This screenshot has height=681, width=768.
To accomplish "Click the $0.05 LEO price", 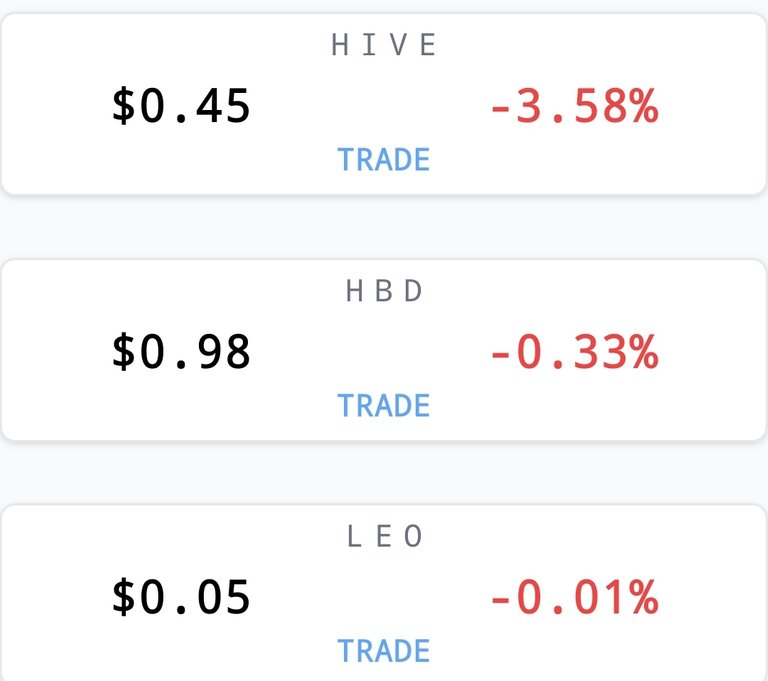I will 181,597.
